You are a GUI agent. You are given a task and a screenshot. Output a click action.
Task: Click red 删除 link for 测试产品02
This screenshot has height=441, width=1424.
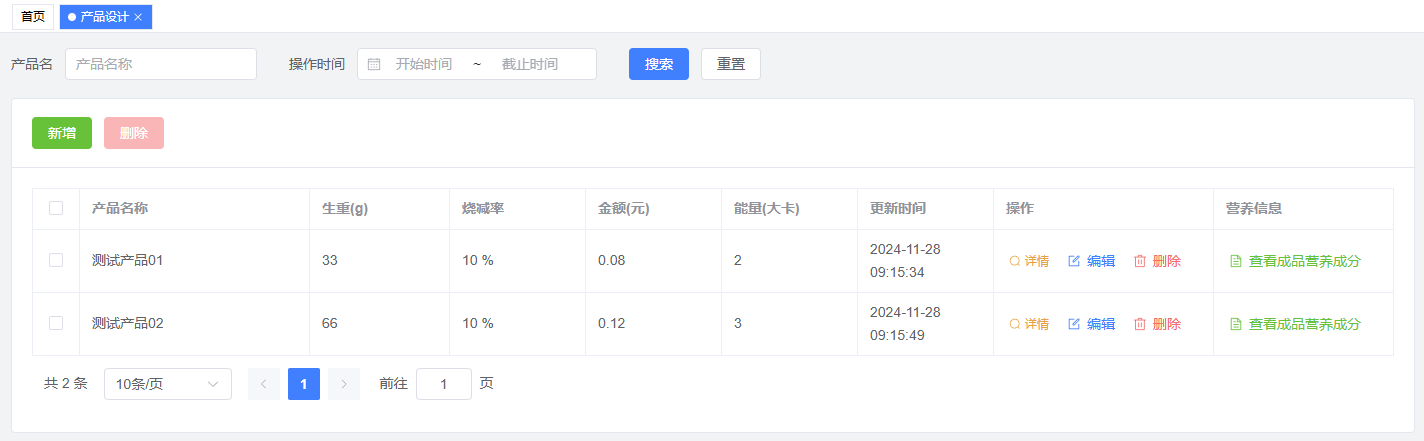click(1157, 324)
